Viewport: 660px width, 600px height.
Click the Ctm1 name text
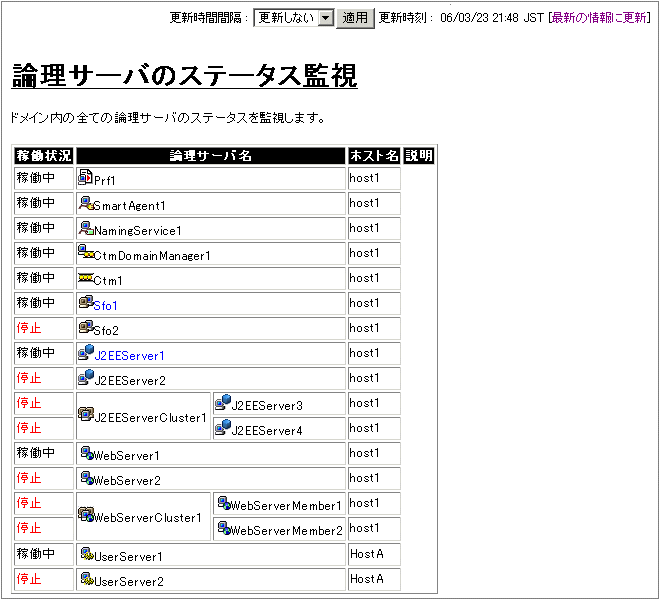point(108,281)
